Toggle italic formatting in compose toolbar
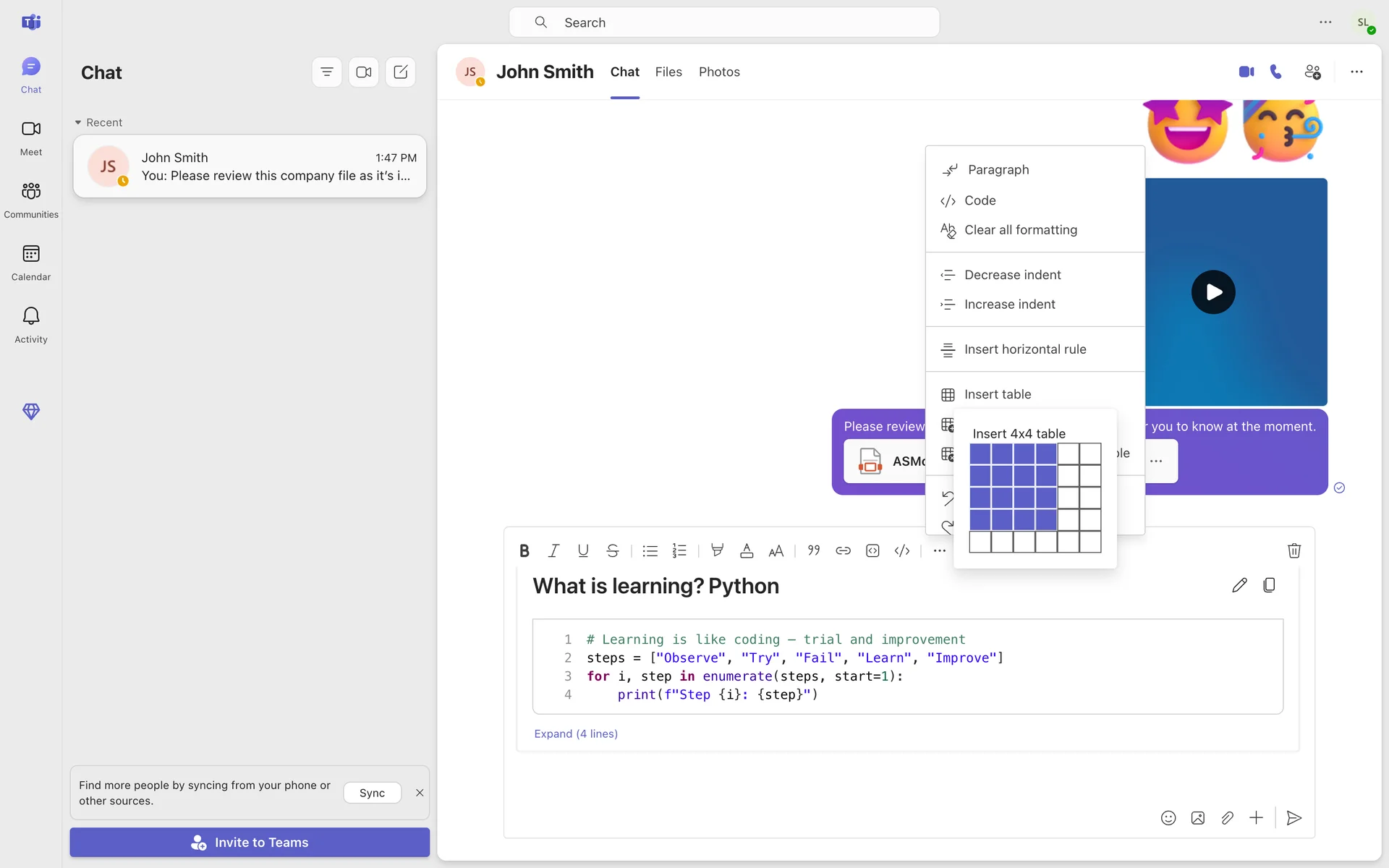1389x868 pixels. pyautogui.click(x=553, y=550)
